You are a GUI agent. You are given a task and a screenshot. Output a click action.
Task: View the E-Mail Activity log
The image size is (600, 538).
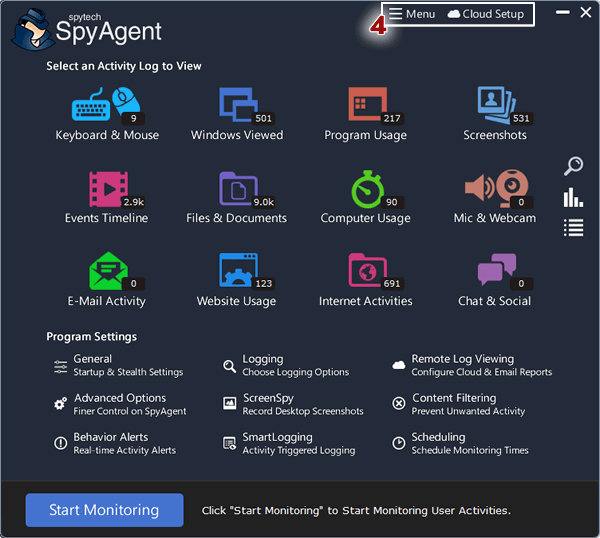(106, 273)
